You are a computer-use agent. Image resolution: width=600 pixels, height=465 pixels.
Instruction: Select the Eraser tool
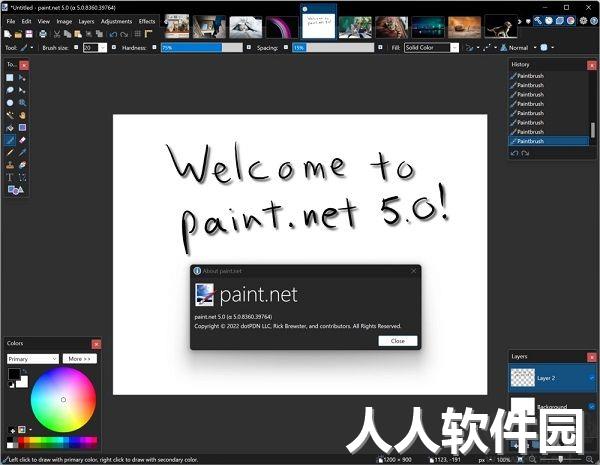coord(23,140)
